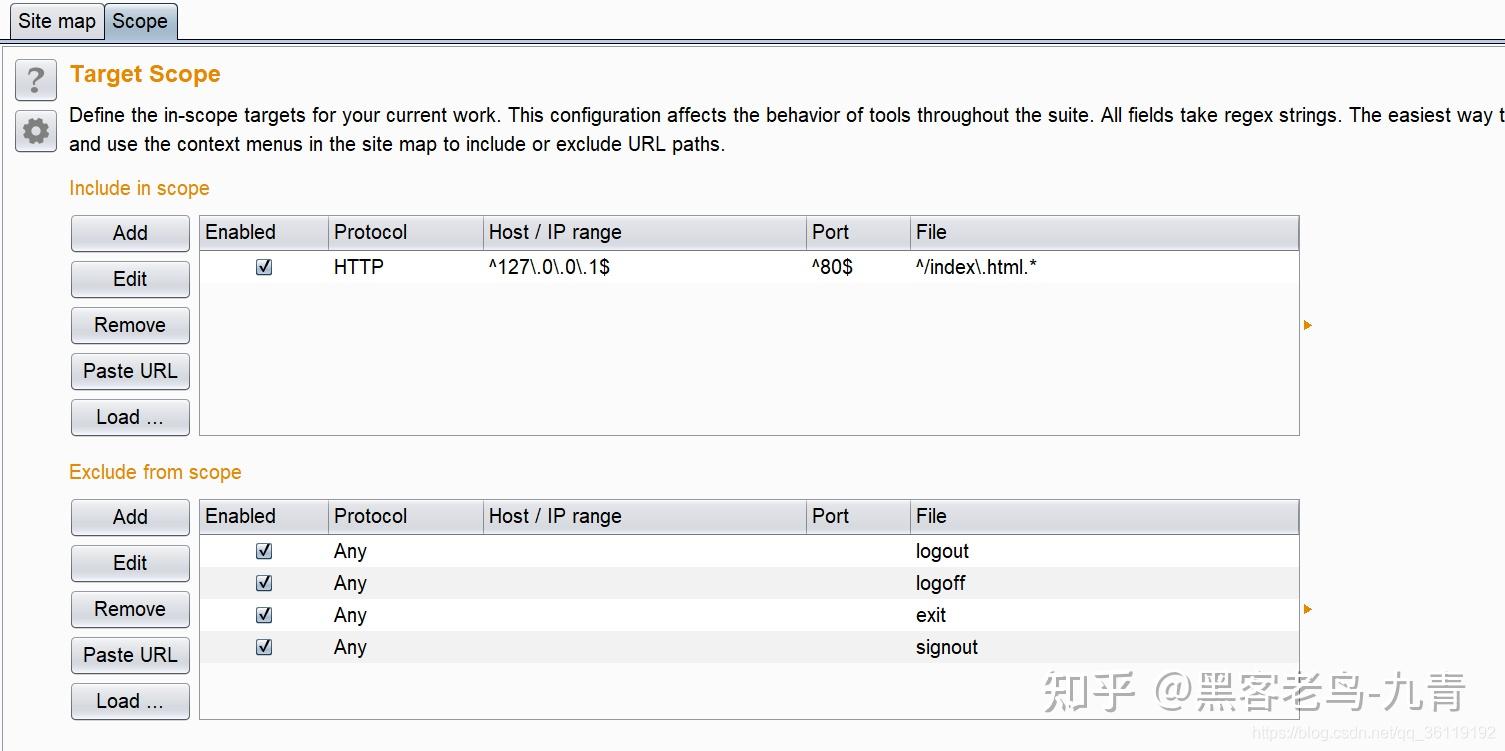Select the port cell ^80$

(858, 267)
